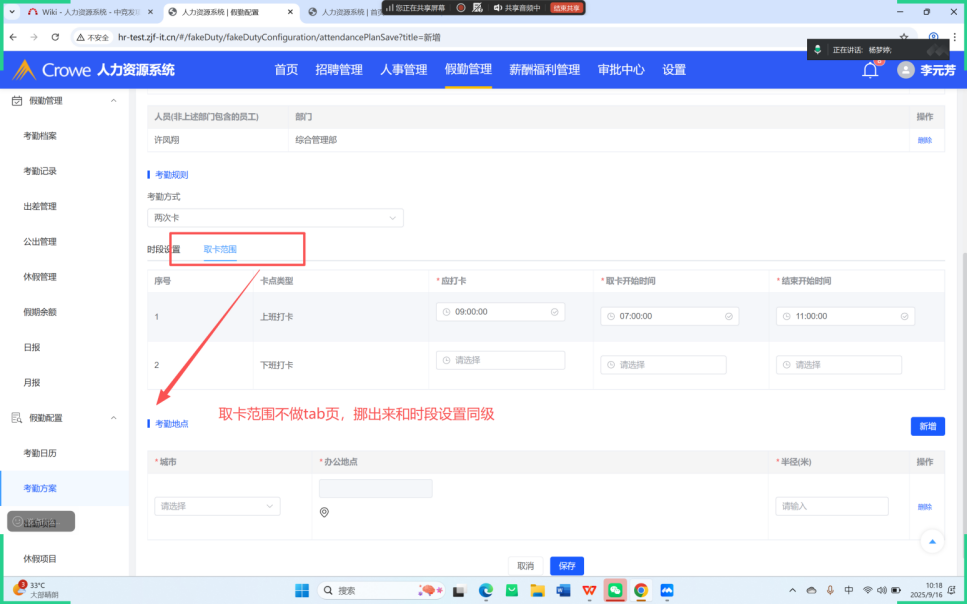
Task: Open 考勤档案 in the sidebar
Action: (x=40, y=136)
